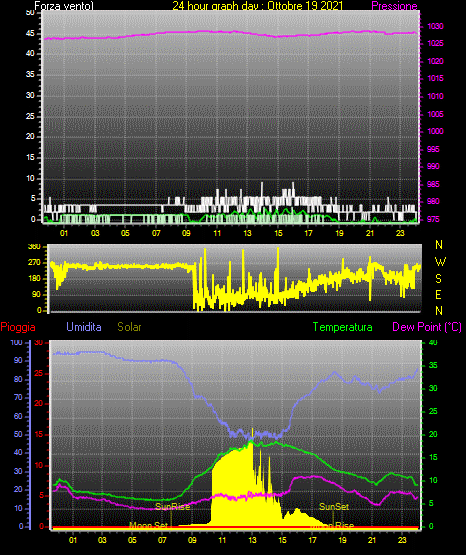Image resolution: width=466 pixels, height=555 pixels.
Task: Click the E wind direction letter
Action: point(438,294)
